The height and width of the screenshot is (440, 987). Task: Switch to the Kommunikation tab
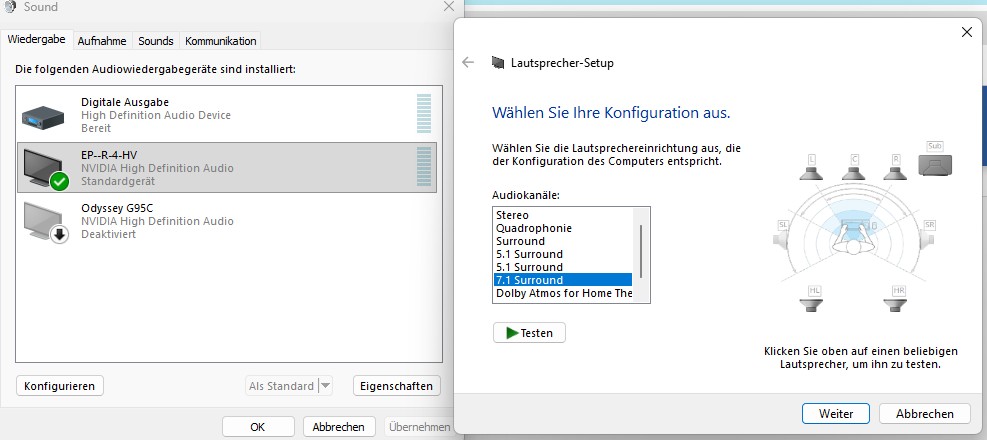tap(220, 41)
